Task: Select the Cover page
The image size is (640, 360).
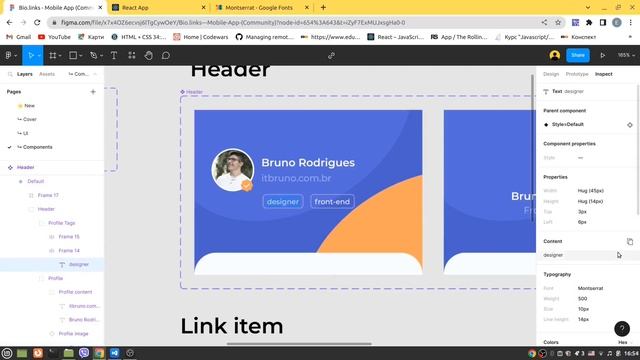Action: (x=29, y=120)
